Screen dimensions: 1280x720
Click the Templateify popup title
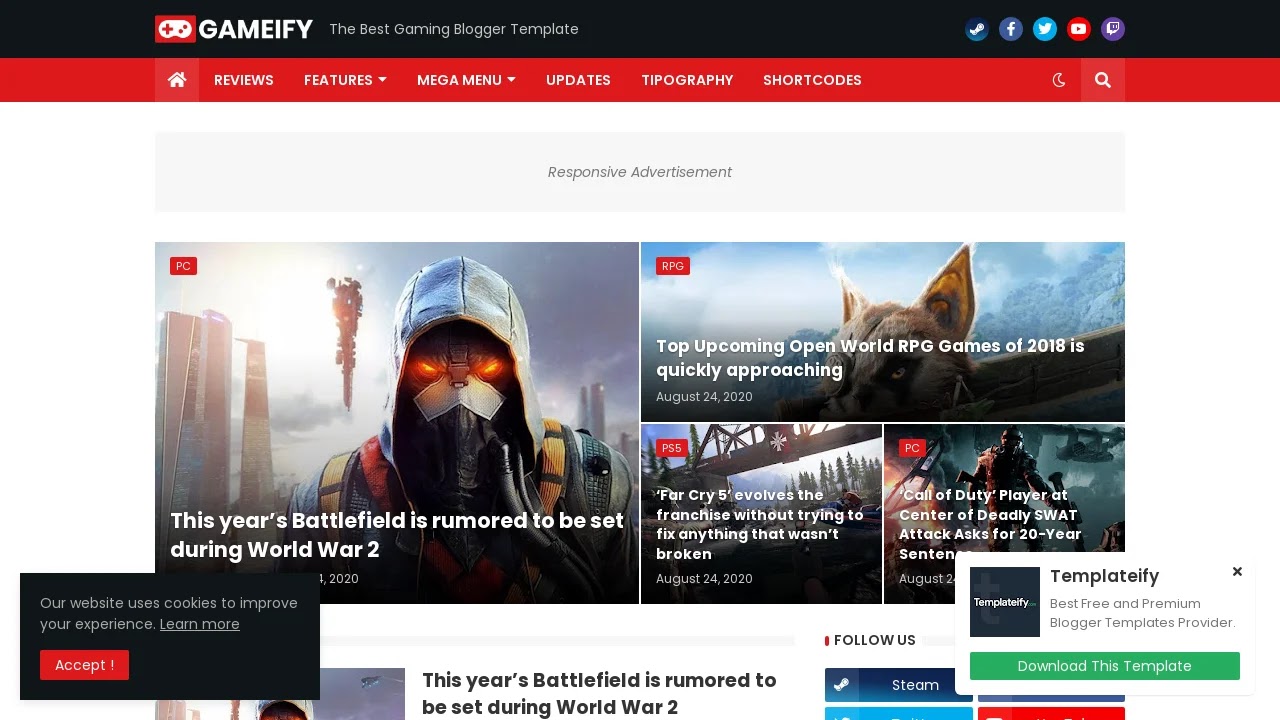(x=1104, y=576)
